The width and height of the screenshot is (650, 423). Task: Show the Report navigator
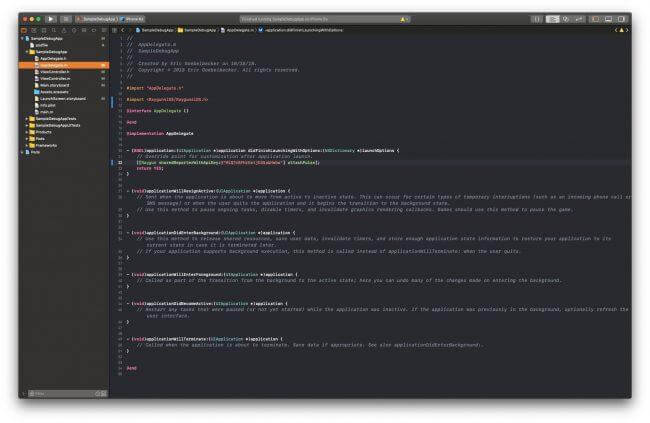point(104,30)
